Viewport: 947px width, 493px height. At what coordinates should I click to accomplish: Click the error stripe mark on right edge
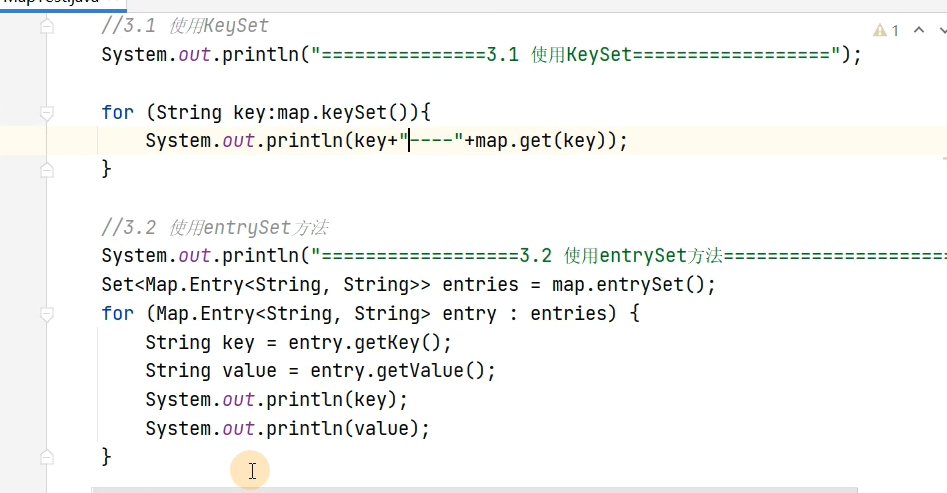(943, 157)
